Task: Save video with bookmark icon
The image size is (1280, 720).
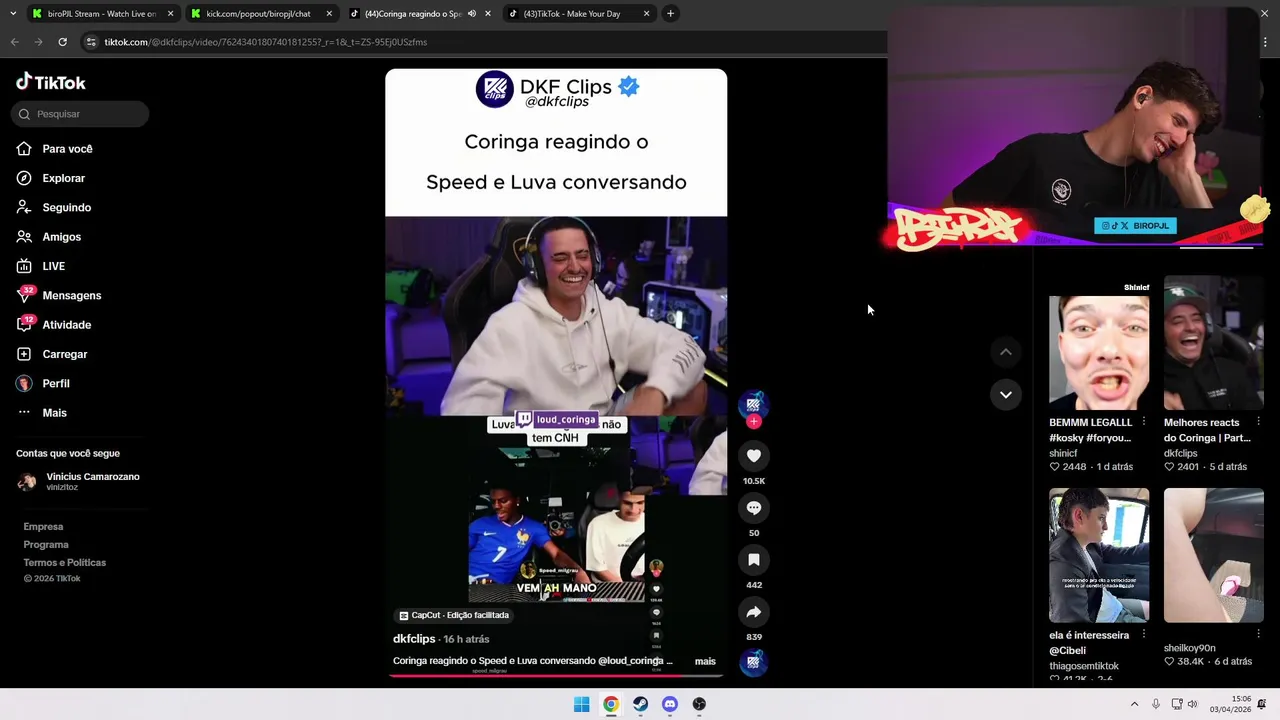Action: (754, 560)
